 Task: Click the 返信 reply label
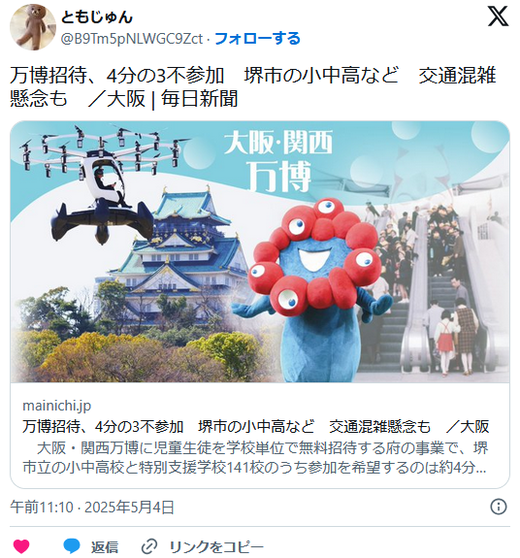pos(104,547)
